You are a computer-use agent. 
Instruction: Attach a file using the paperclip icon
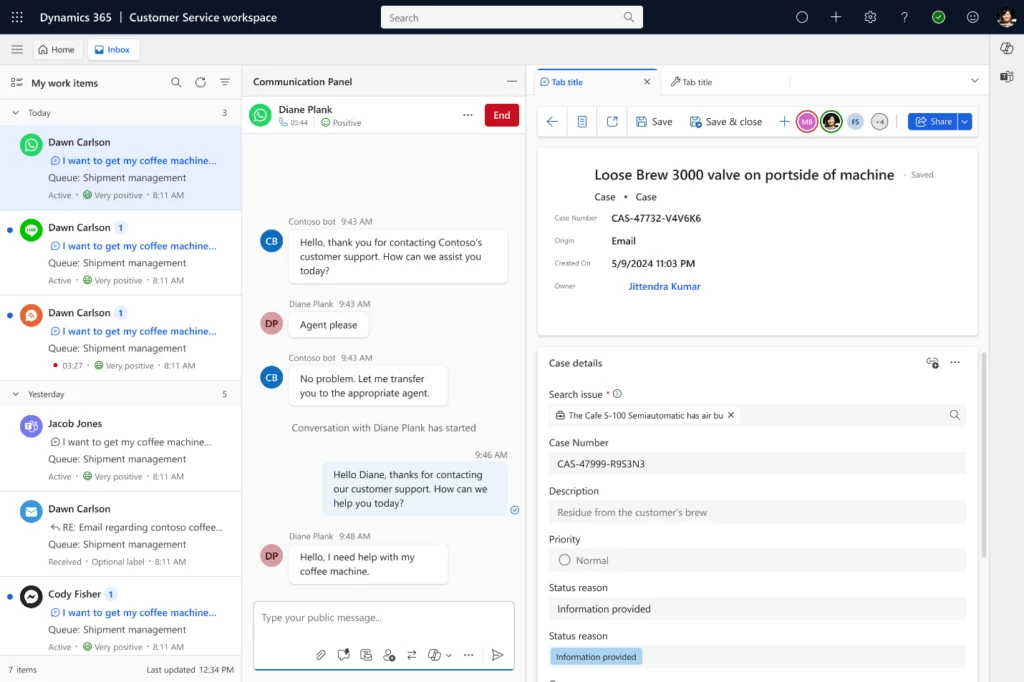321,655
